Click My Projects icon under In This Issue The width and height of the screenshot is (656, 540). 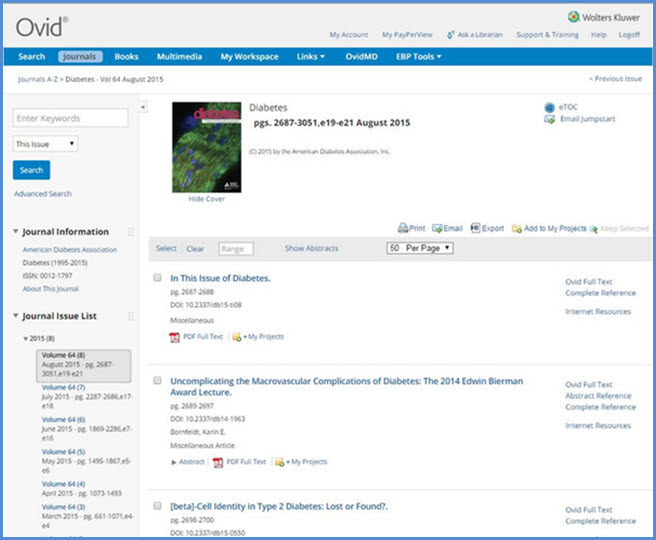pos(237,337)
